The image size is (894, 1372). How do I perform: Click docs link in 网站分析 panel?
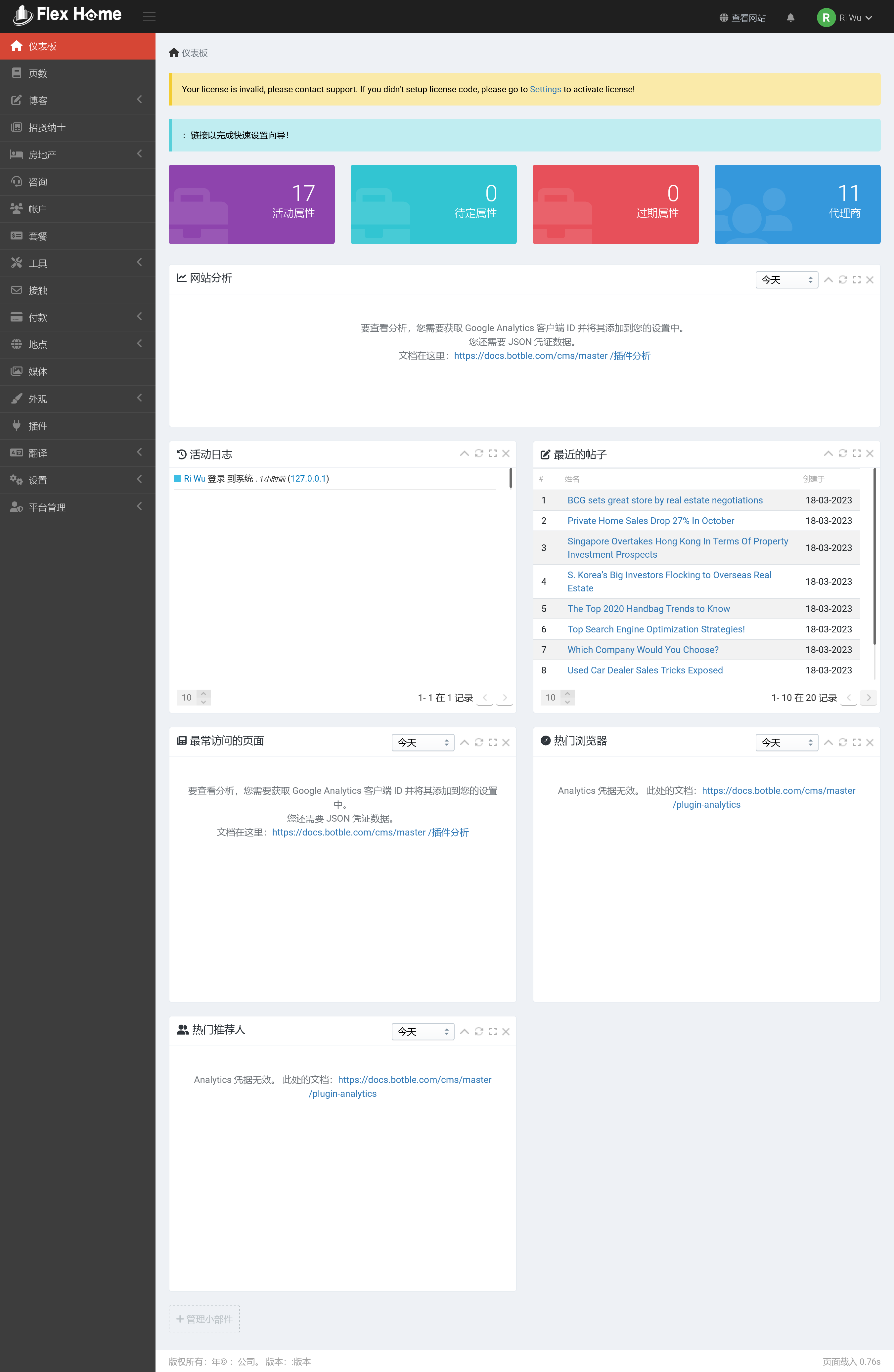point(552,356)
